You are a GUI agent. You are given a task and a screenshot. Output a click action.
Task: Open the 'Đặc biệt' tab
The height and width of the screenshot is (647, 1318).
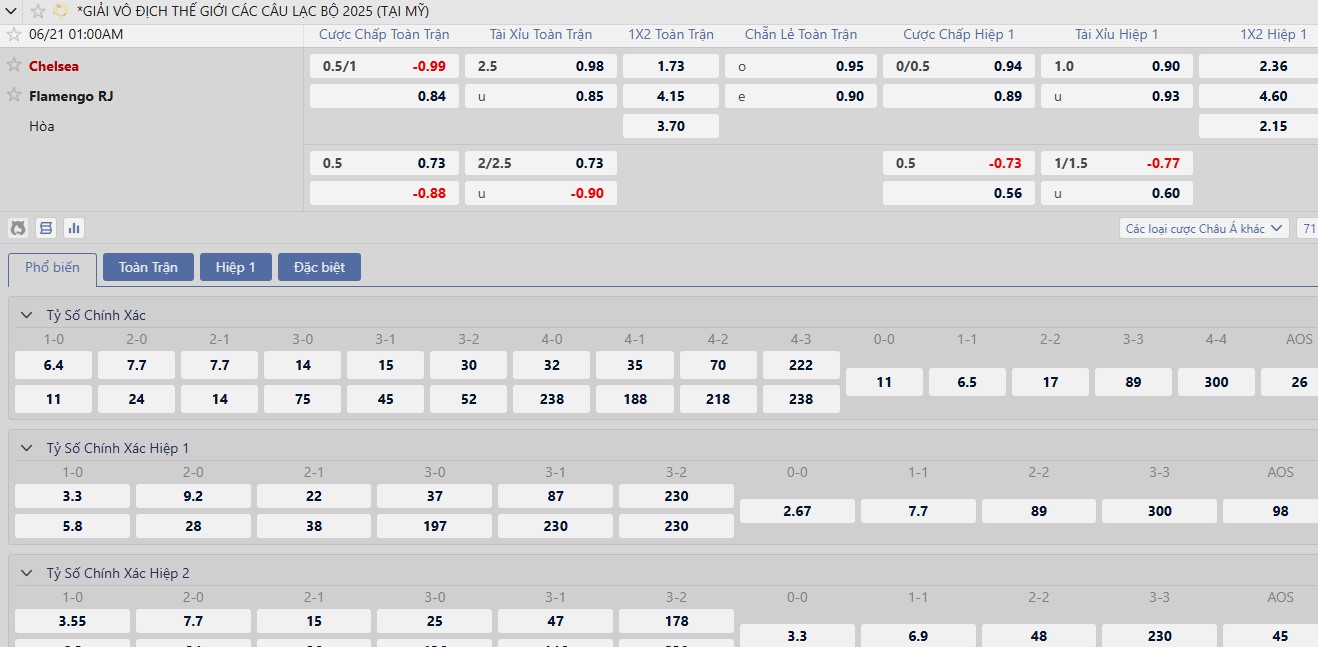point(319,267)
